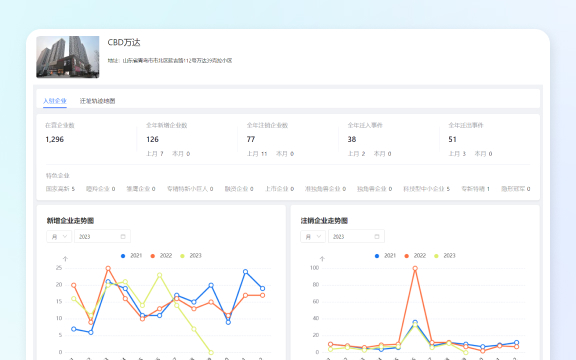Image resolution: width=576 pixels, height=360 pixels.
Task: Click the 注销企业走势图 chart title
Action: tap(324, 221)
